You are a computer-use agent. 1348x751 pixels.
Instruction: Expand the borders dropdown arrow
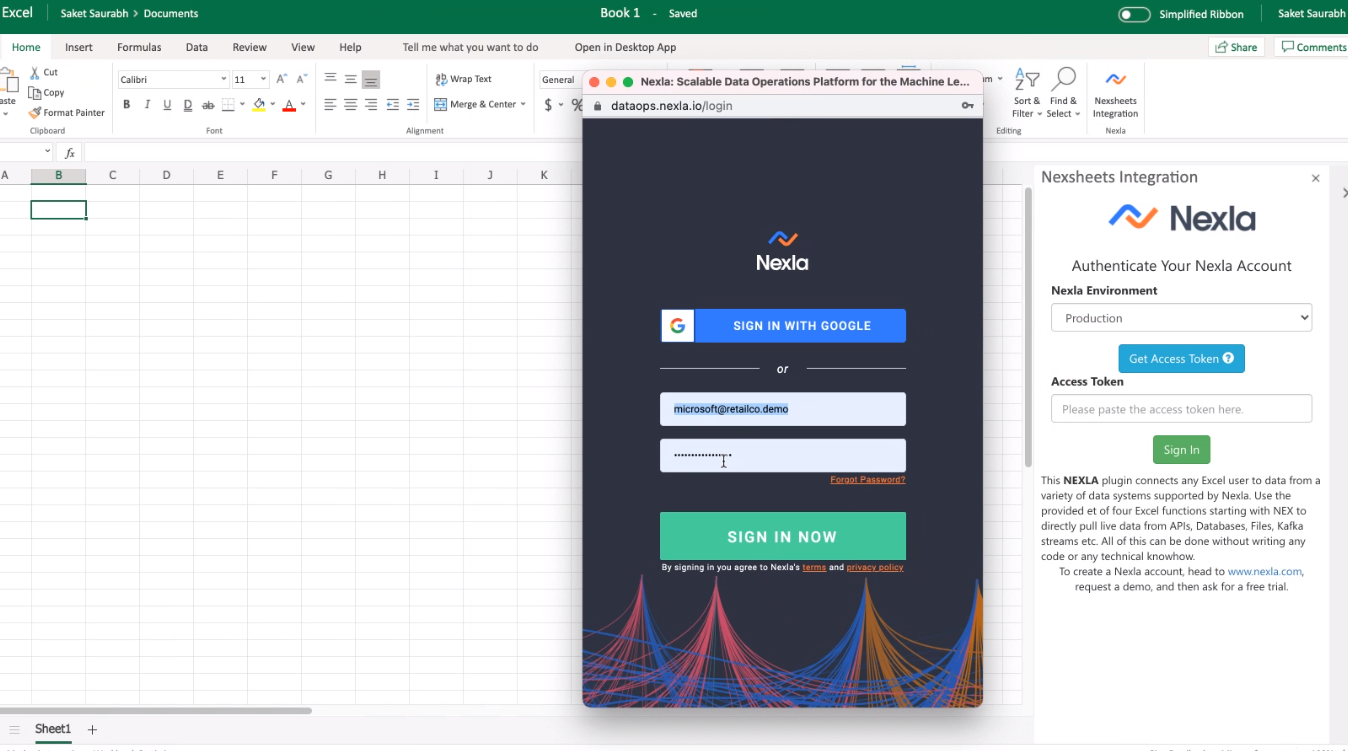[242, 105]
